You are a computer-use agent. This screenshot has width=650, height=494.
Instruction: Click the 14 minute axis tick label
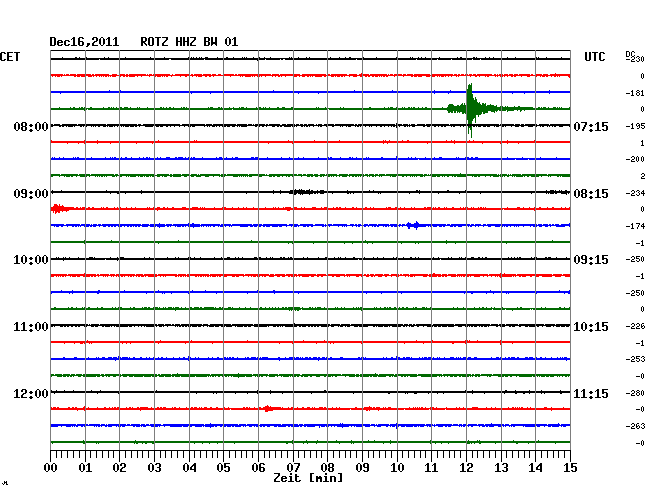click(x=535, y=468)
